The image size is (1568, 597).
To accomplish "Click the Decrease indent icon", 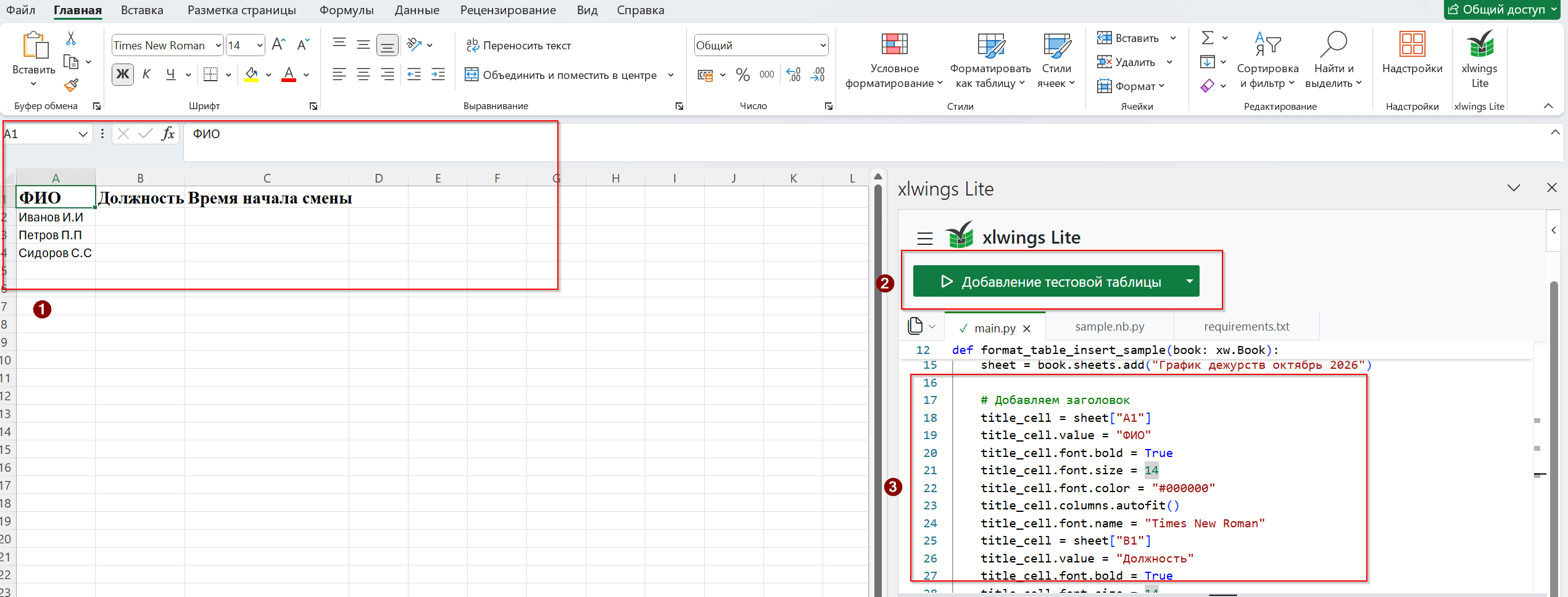I will tap(414, 75).
